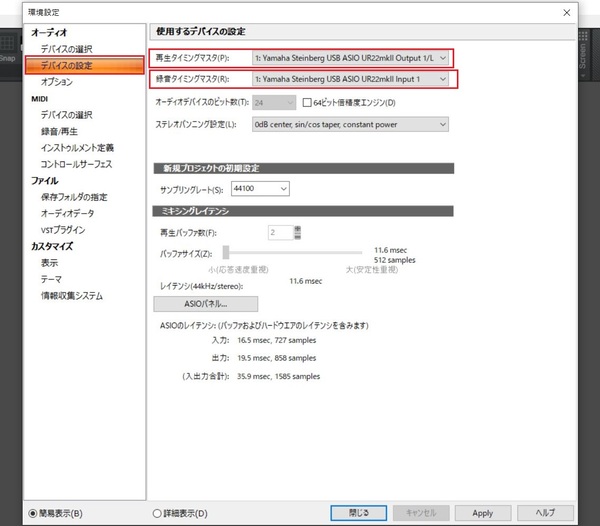
Task: Enable the 64ビット倍精度エンジン checkbox
Action: click(x=308, y=103)
